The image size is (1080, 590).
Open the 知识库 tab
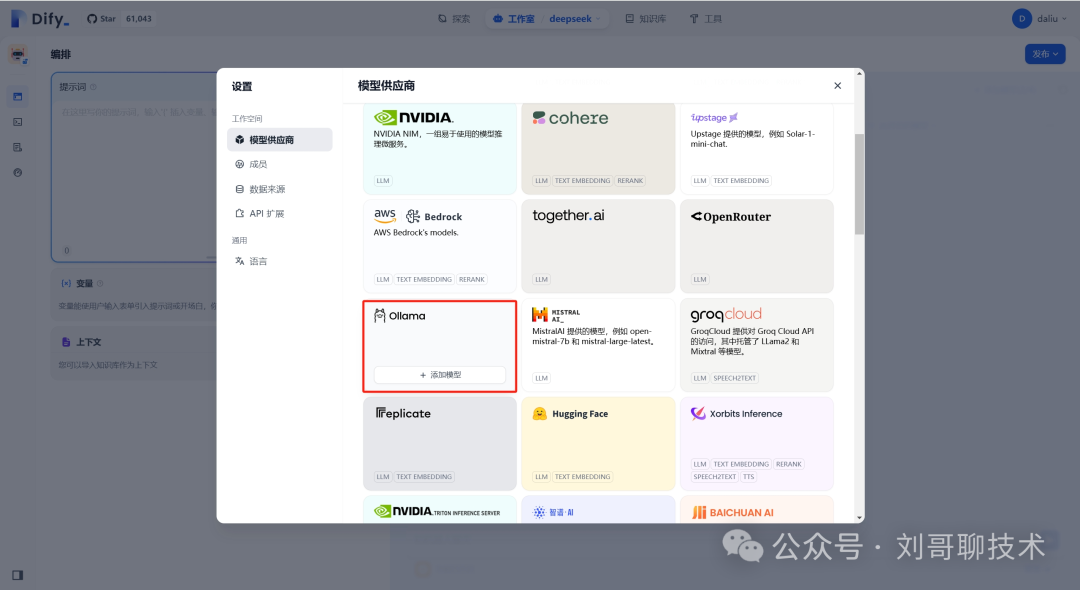pos(645,19)
